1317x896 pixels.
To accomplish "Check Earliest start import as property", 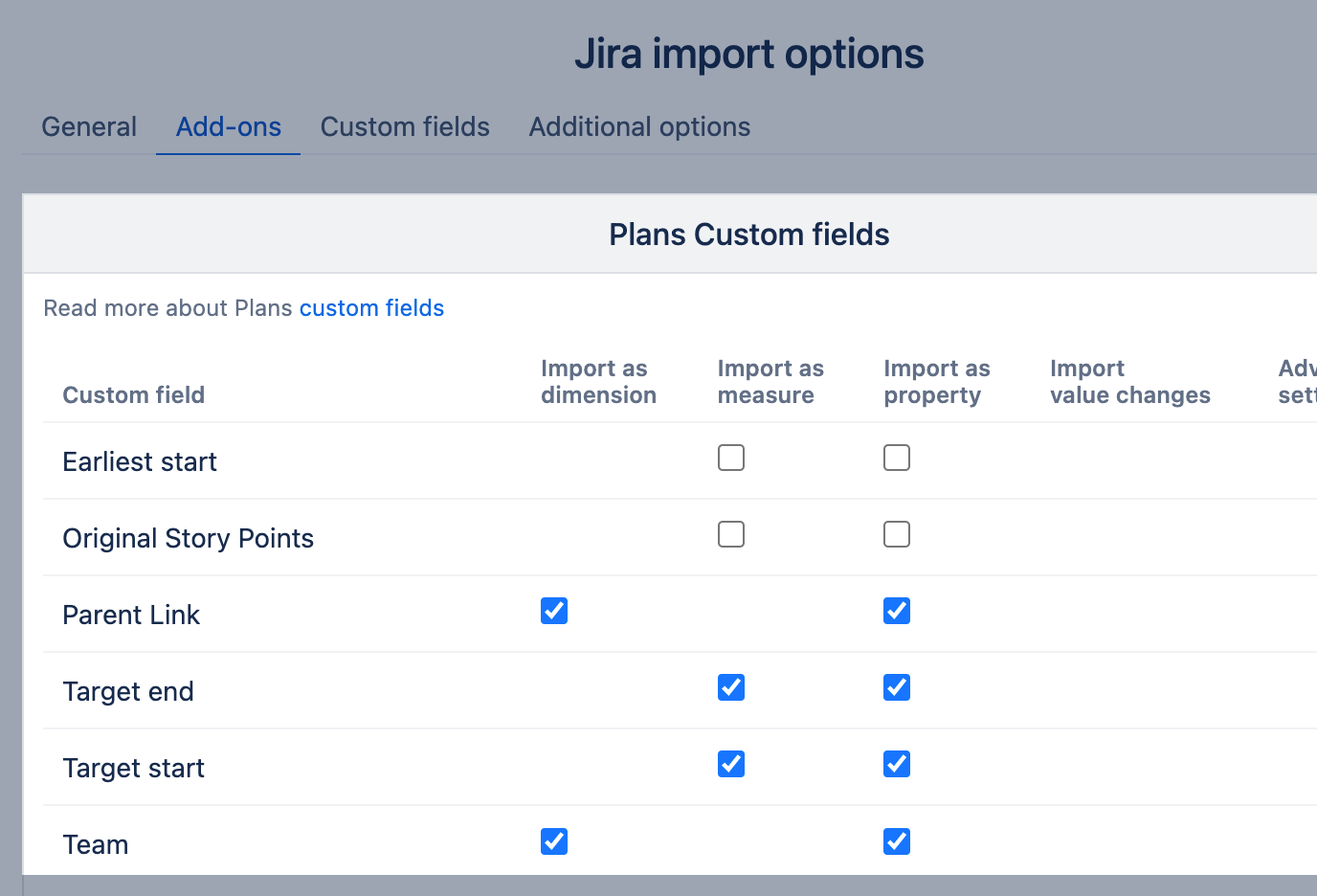I will [897, 459].
